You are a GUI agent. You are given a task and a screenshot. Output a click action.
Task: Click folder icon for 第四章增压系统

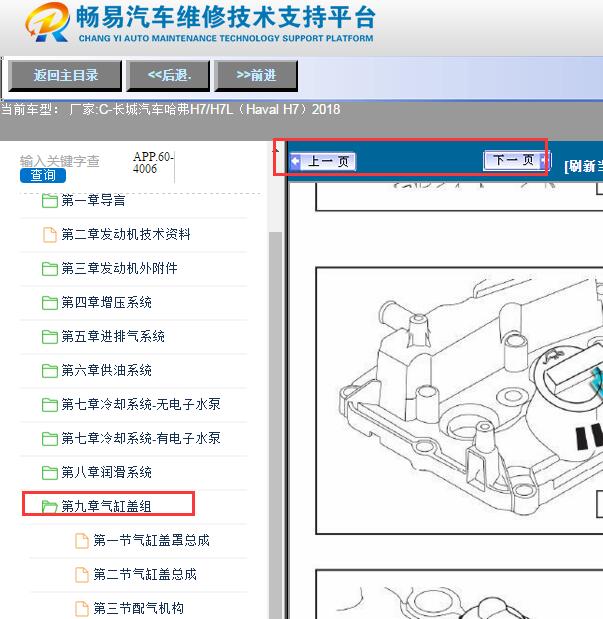pos(50,302)
